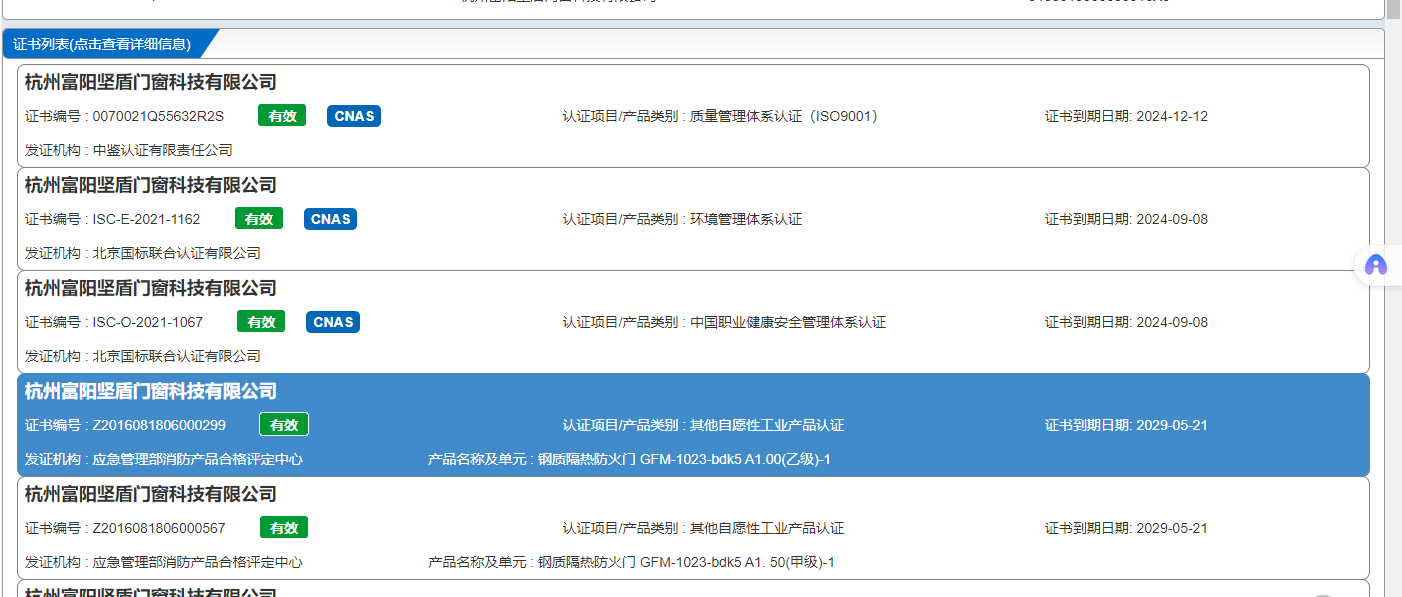Open company title of certificate ISC-E-2021-1162 card
The height and width of the screenshot is (597, 1402).
151,185
